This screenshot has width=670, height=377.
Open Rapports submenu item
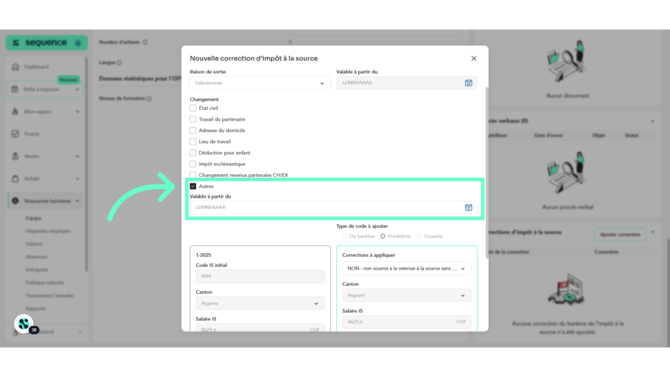(x=35, y=308)
